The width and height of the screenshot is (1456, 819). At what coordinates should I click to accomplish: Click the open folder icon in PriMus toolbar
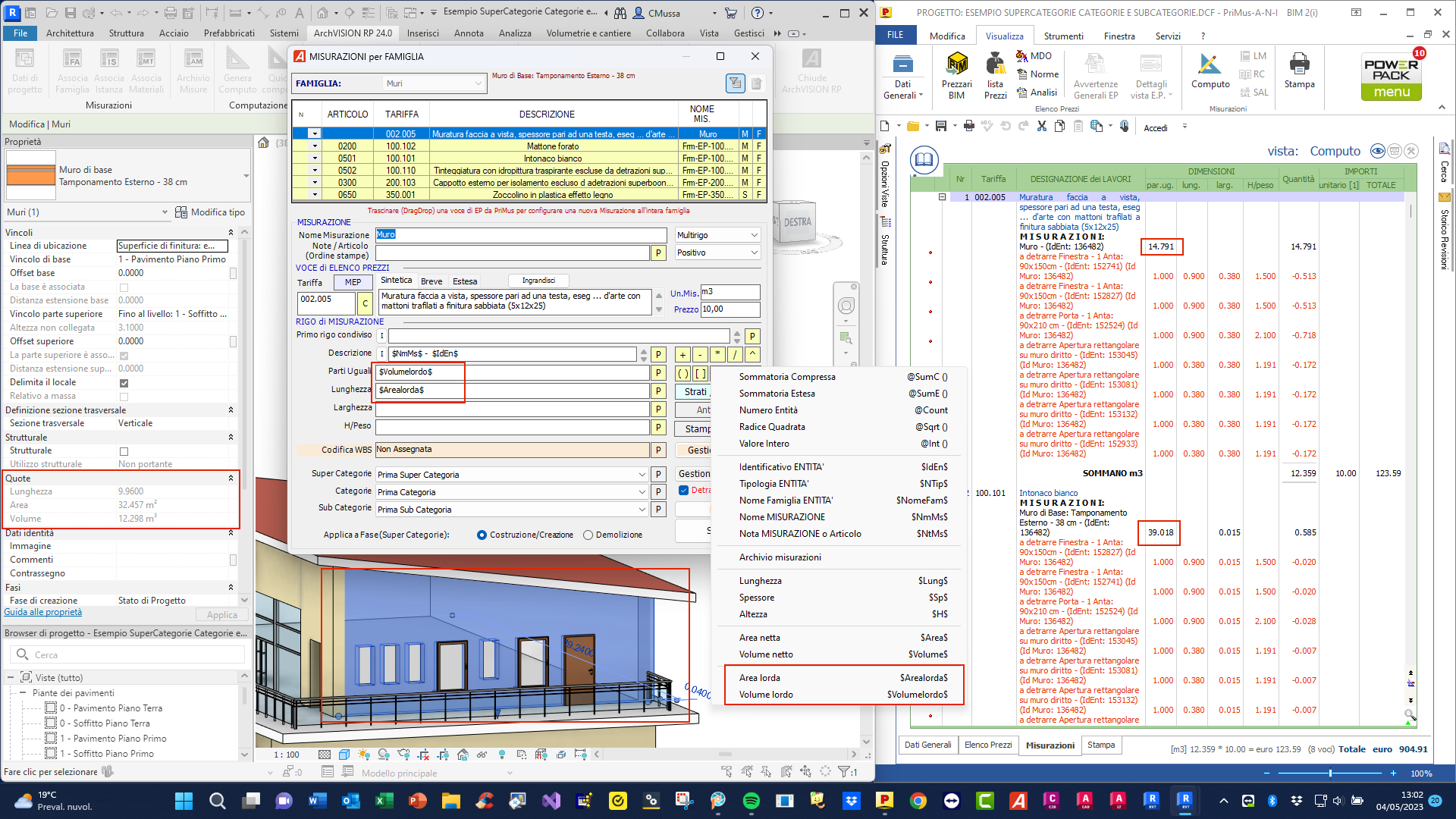tap(913, 126)
